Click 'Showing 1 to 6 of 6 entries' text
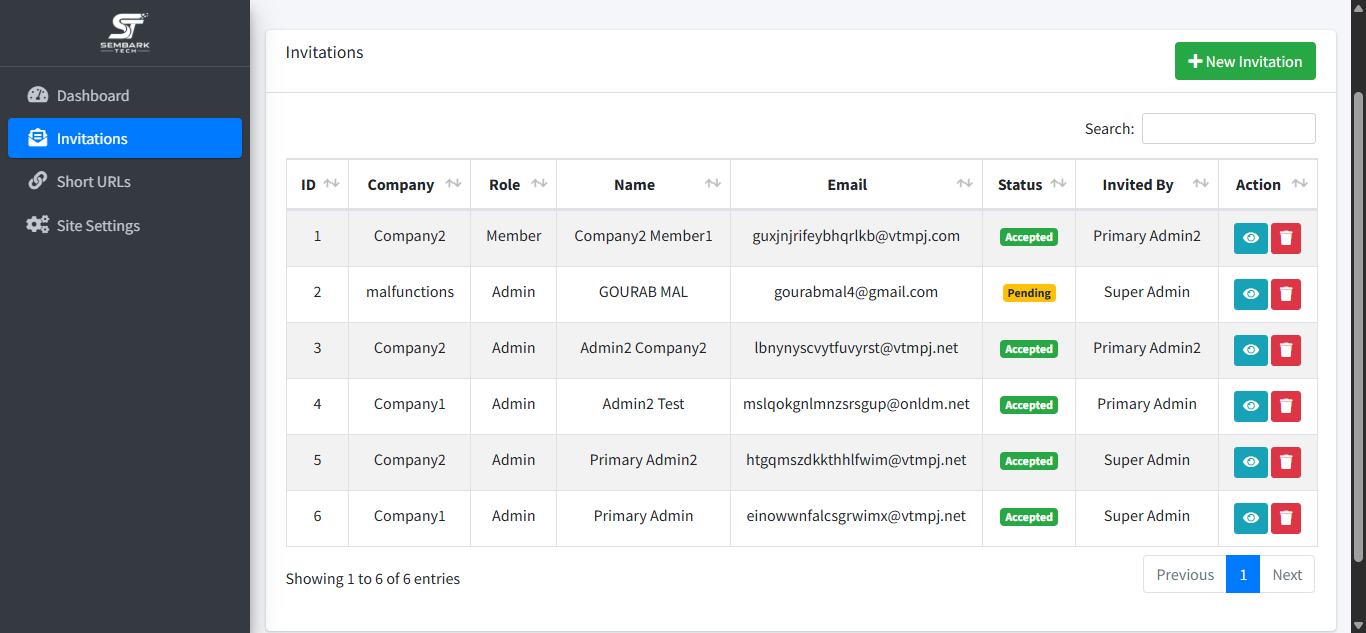This screenshot has height=633, width=1366. 373,578
